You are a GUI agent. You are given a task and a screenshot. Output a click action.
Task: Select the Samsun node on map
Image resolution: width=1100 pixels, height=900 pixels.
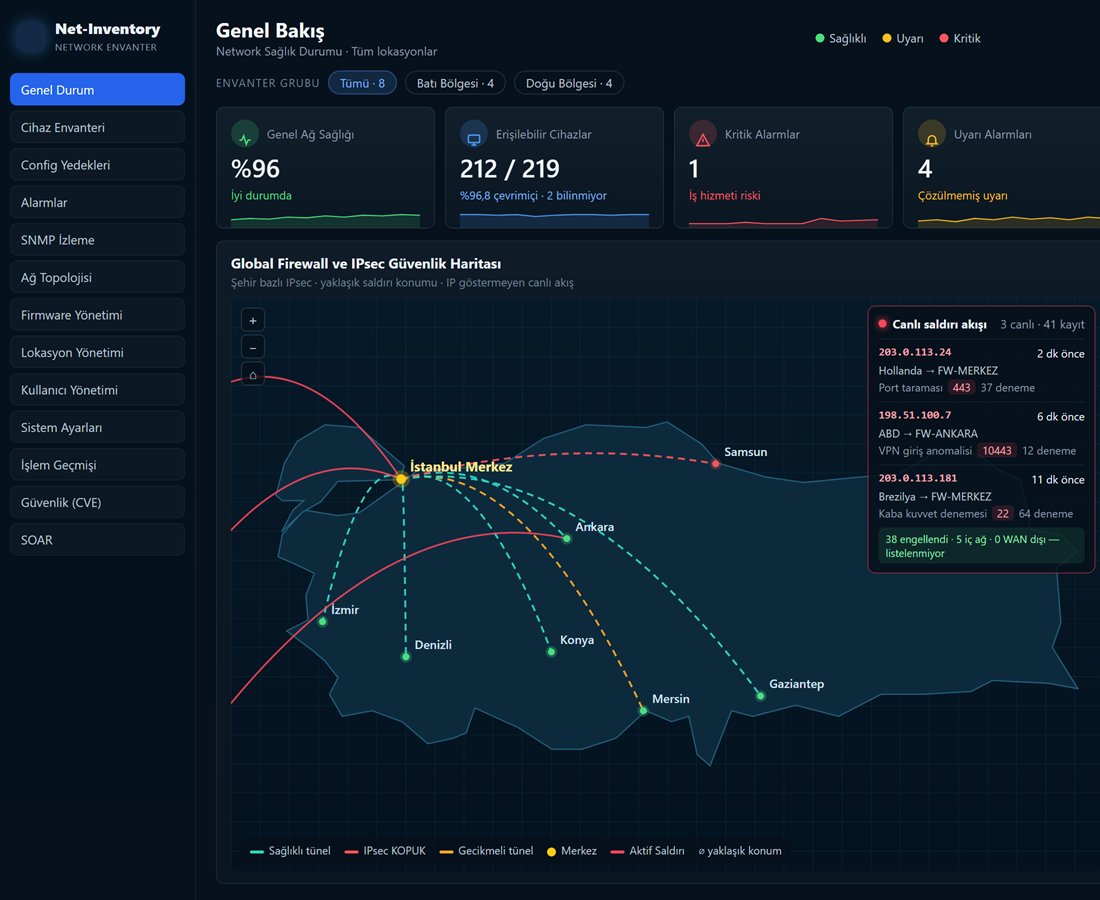click(x=716, y=464)
